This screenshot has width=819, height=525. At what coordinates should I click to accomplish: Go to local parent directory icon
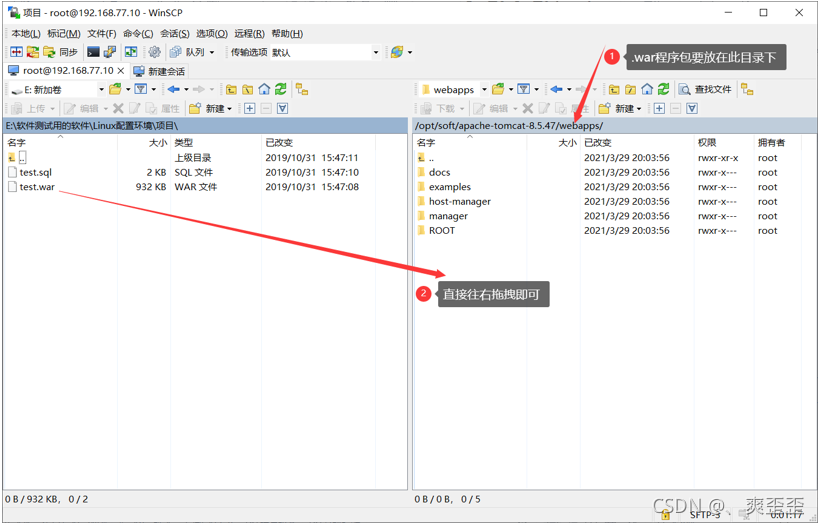tap(231, 89)
